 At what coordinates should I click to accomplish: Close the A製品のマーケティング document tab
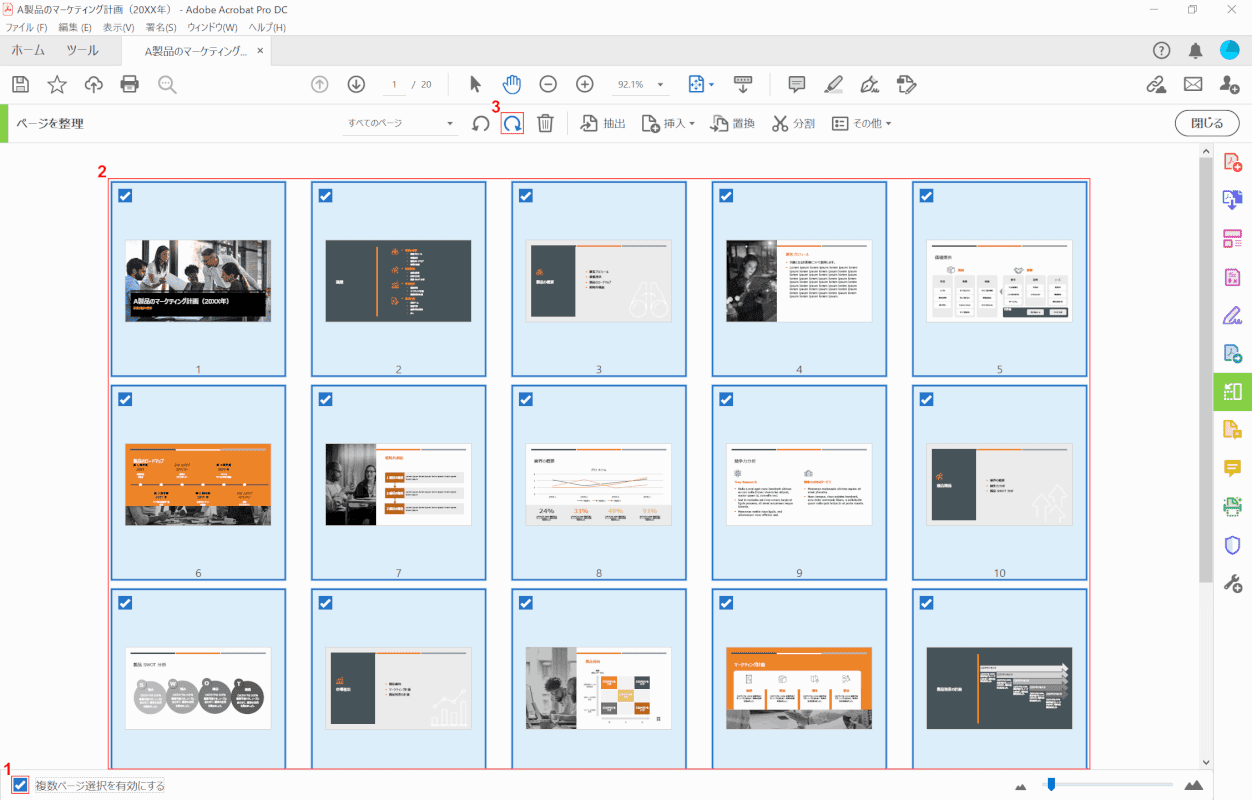click(x=260, y=50)
